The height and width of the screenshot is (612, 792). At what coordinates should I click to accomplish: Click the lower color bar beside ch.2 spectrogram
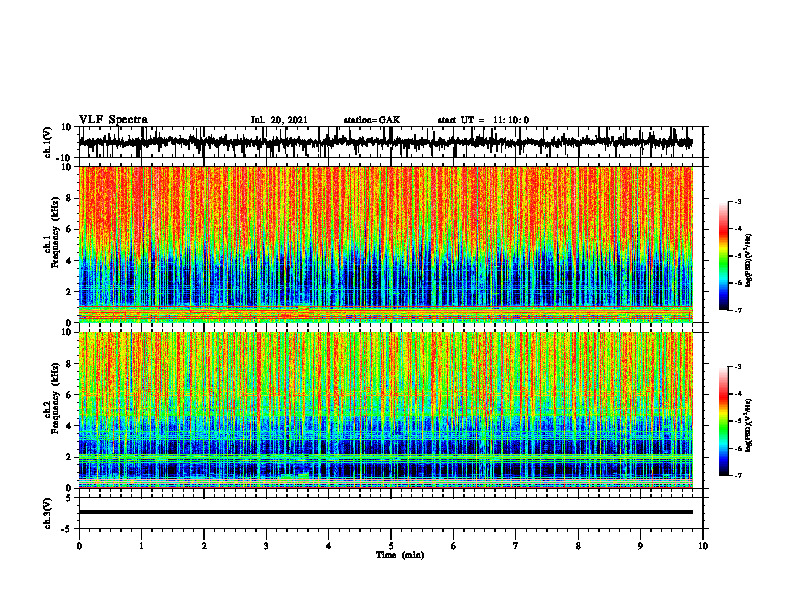(x=723, y=421)
